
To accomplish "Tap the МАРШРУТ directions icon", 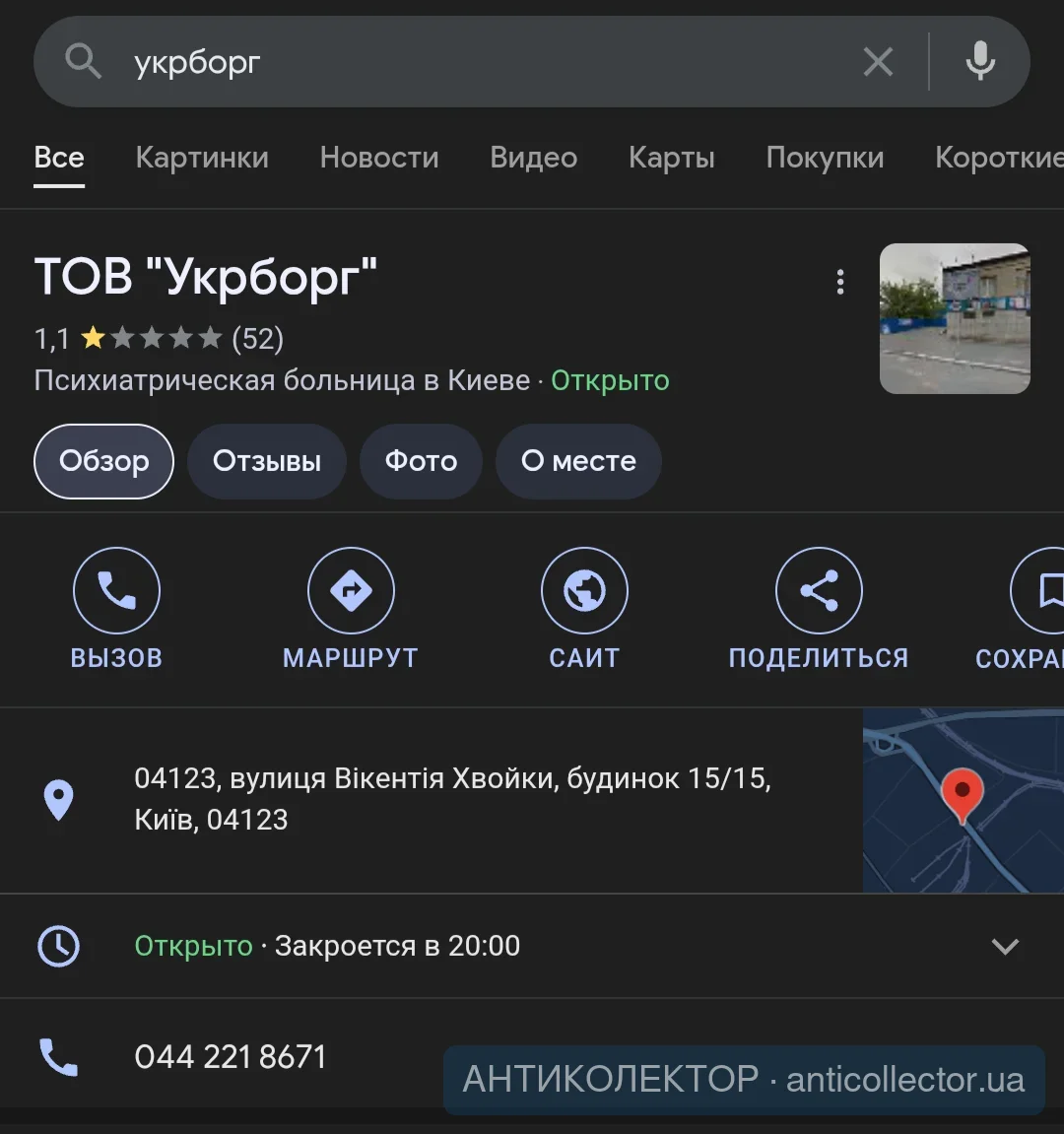I will pos(351,590).
